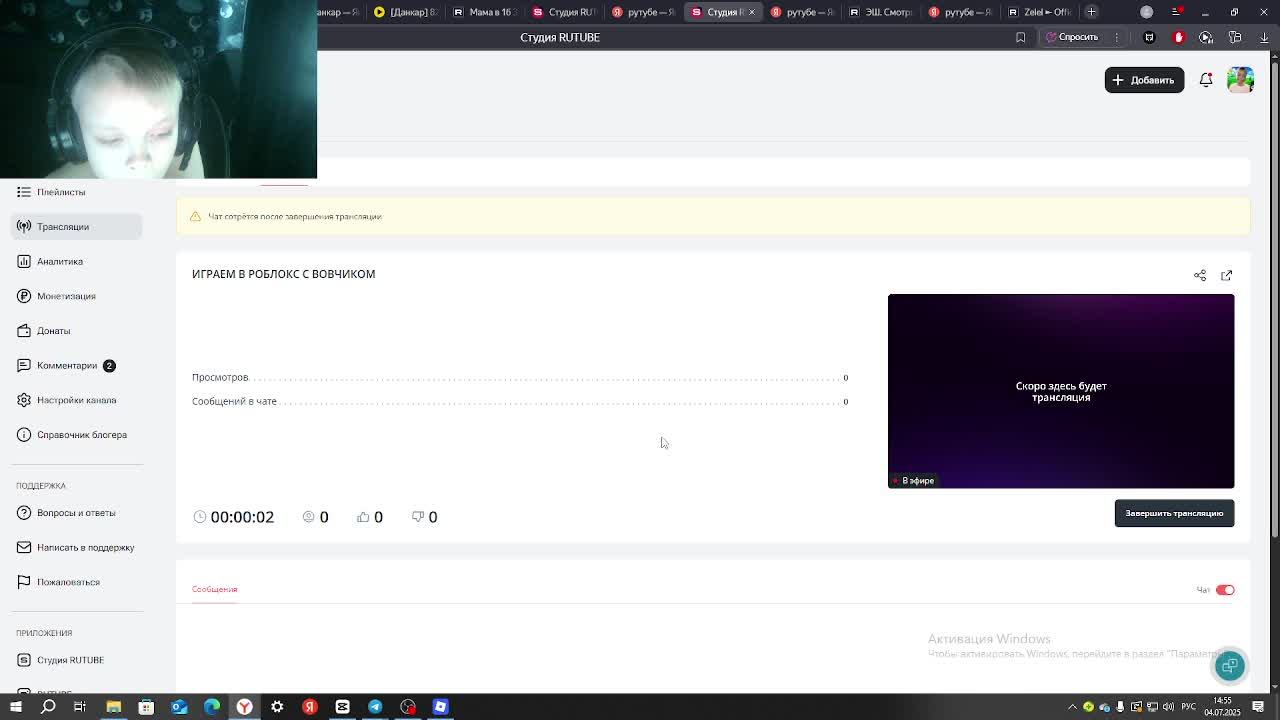Toggle the Чат switch off
The width and height of the screenshot is (1280, 720).
1225,590
